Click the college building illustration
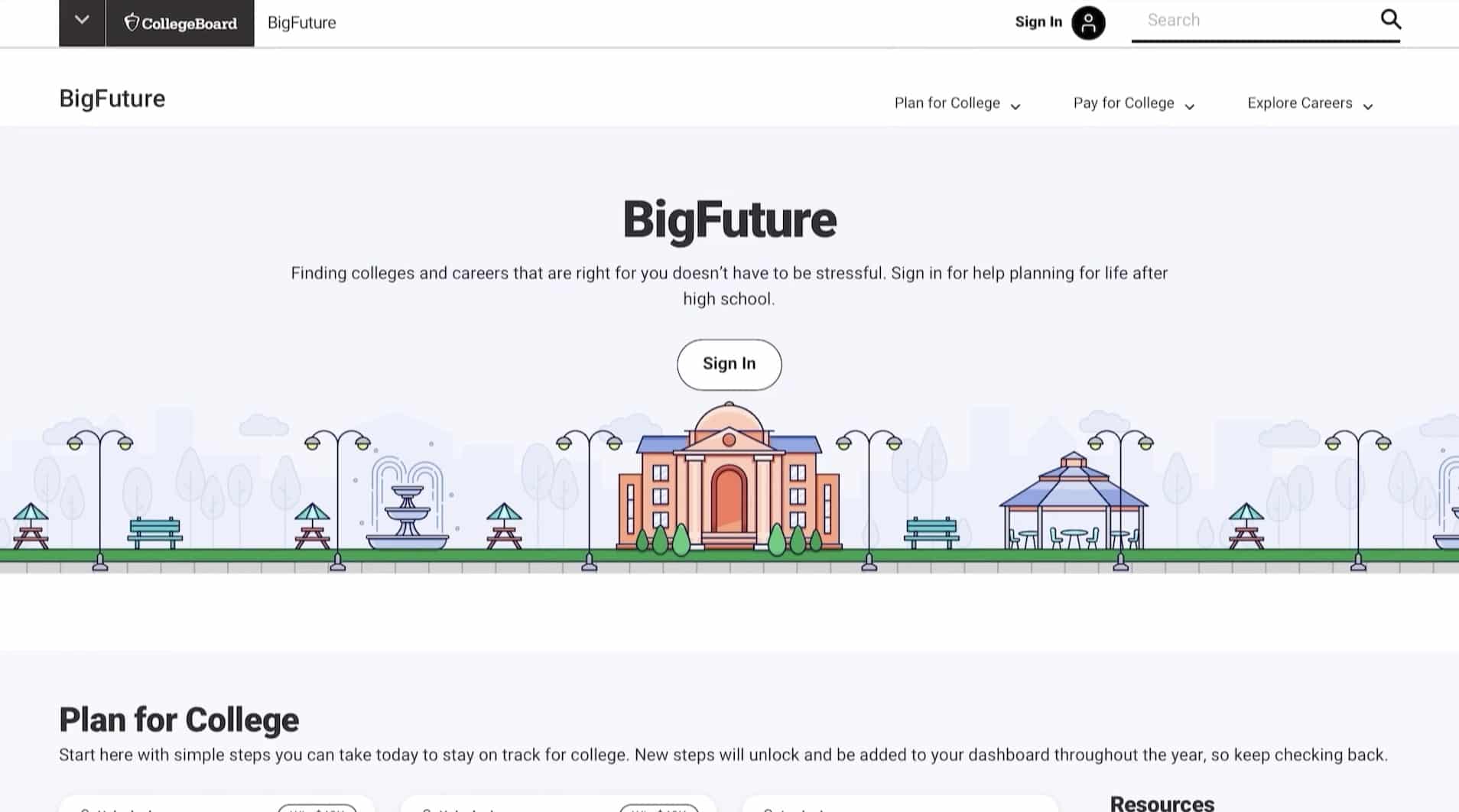1459x812 pixels. pos(729,480)
